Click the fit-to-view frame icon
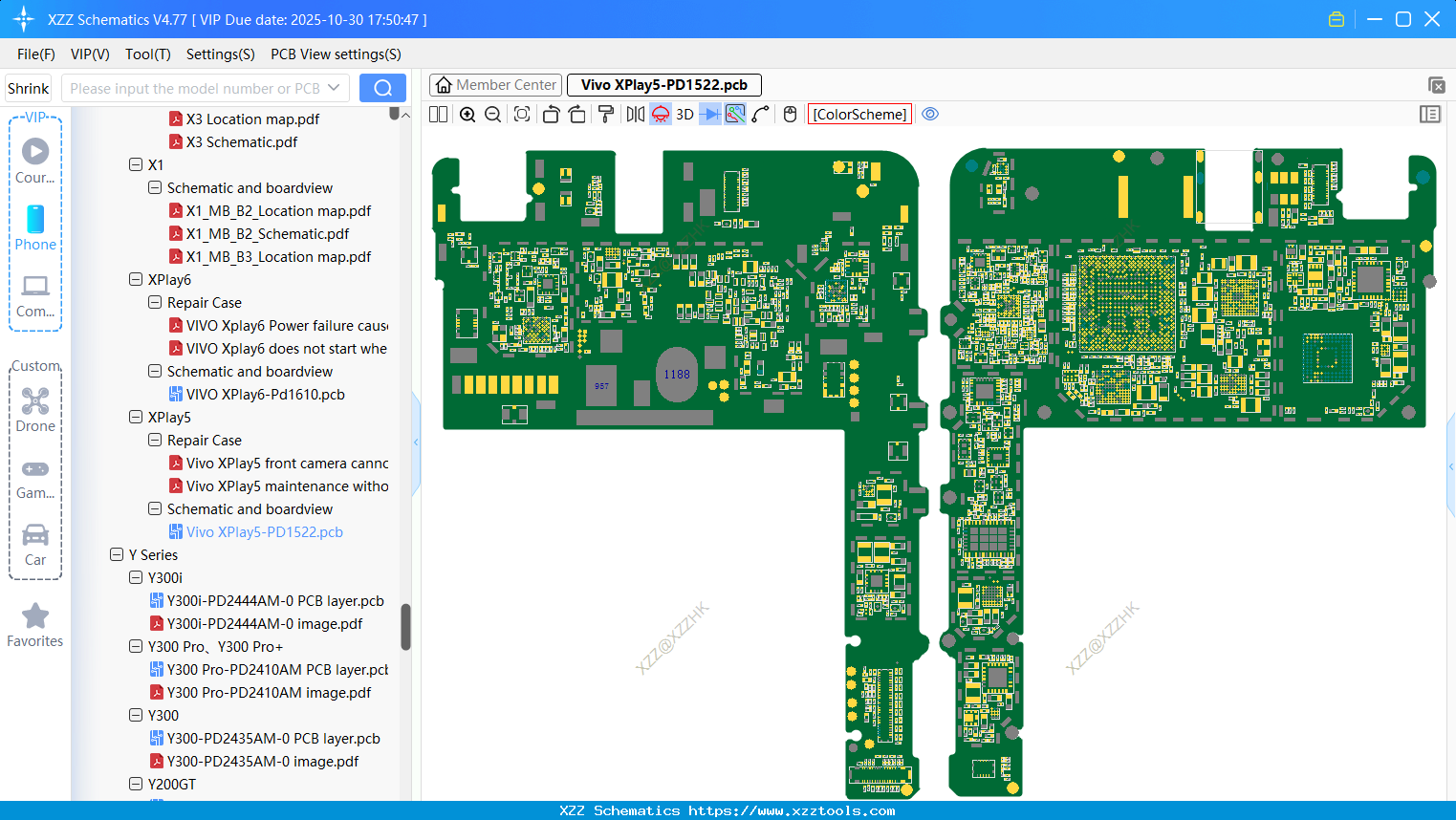 522,115
